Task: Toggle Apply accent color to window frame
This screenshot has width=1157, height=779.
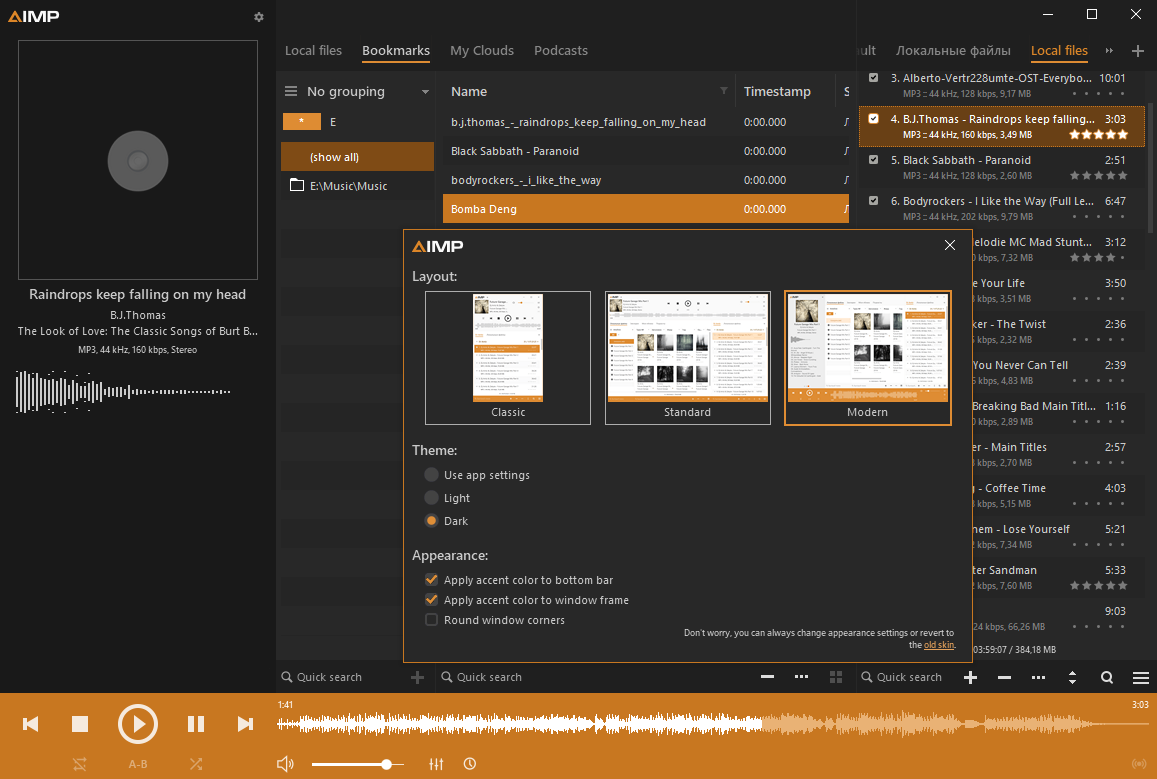Action: pos(432,600)
